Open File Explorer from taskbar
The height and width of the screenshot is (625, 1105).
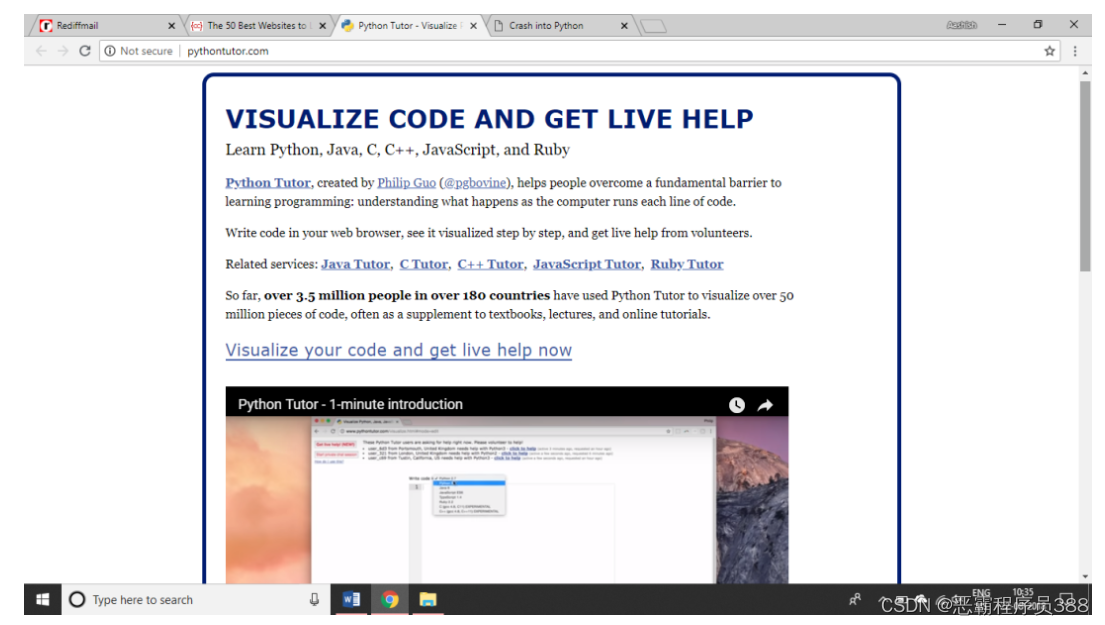(428, 600)
